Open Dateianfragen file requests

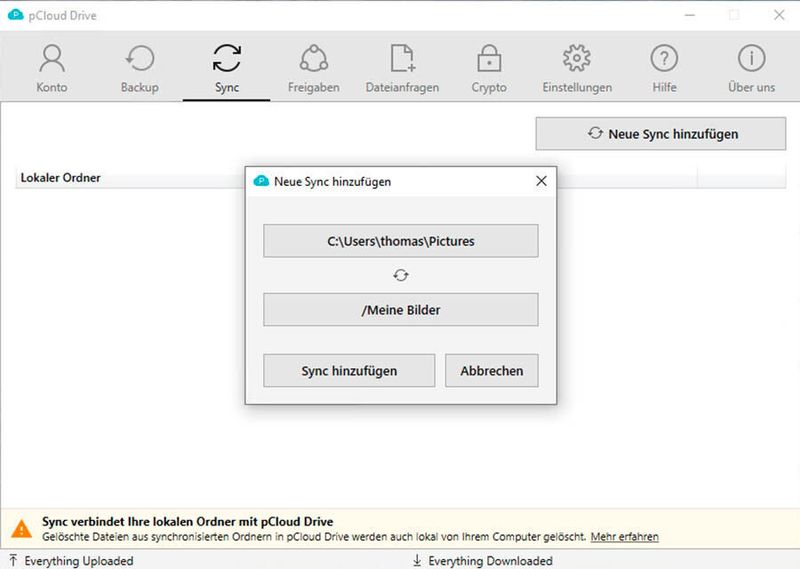[x=402, y=68]
